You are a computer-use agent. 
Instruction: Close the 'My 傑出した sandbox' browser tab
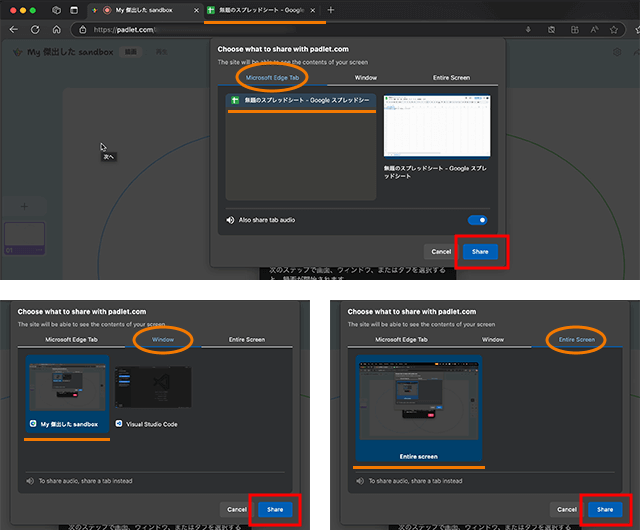coord(196,10)
